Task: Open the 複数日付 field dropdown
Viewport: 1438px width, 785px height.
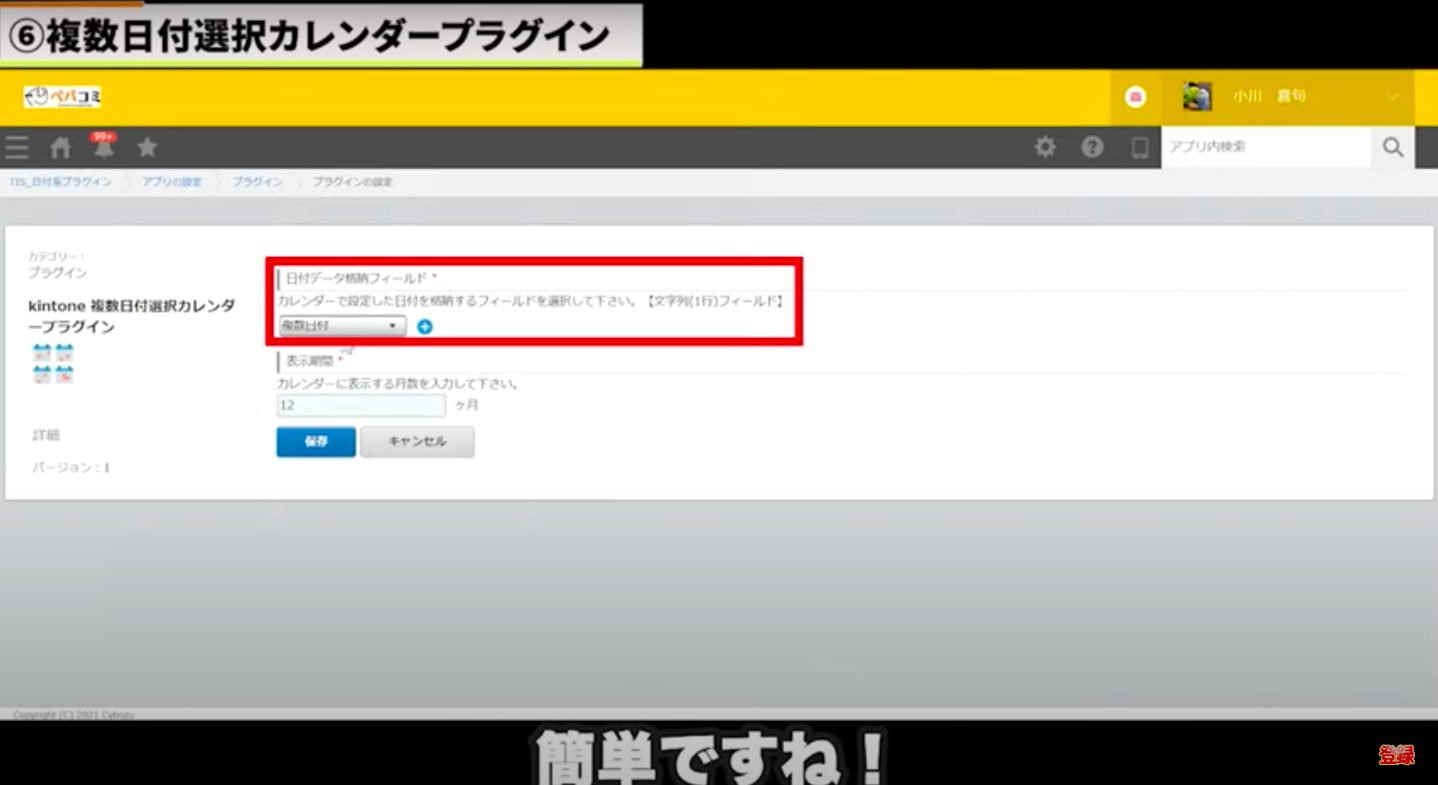Action: click(342, 326)
